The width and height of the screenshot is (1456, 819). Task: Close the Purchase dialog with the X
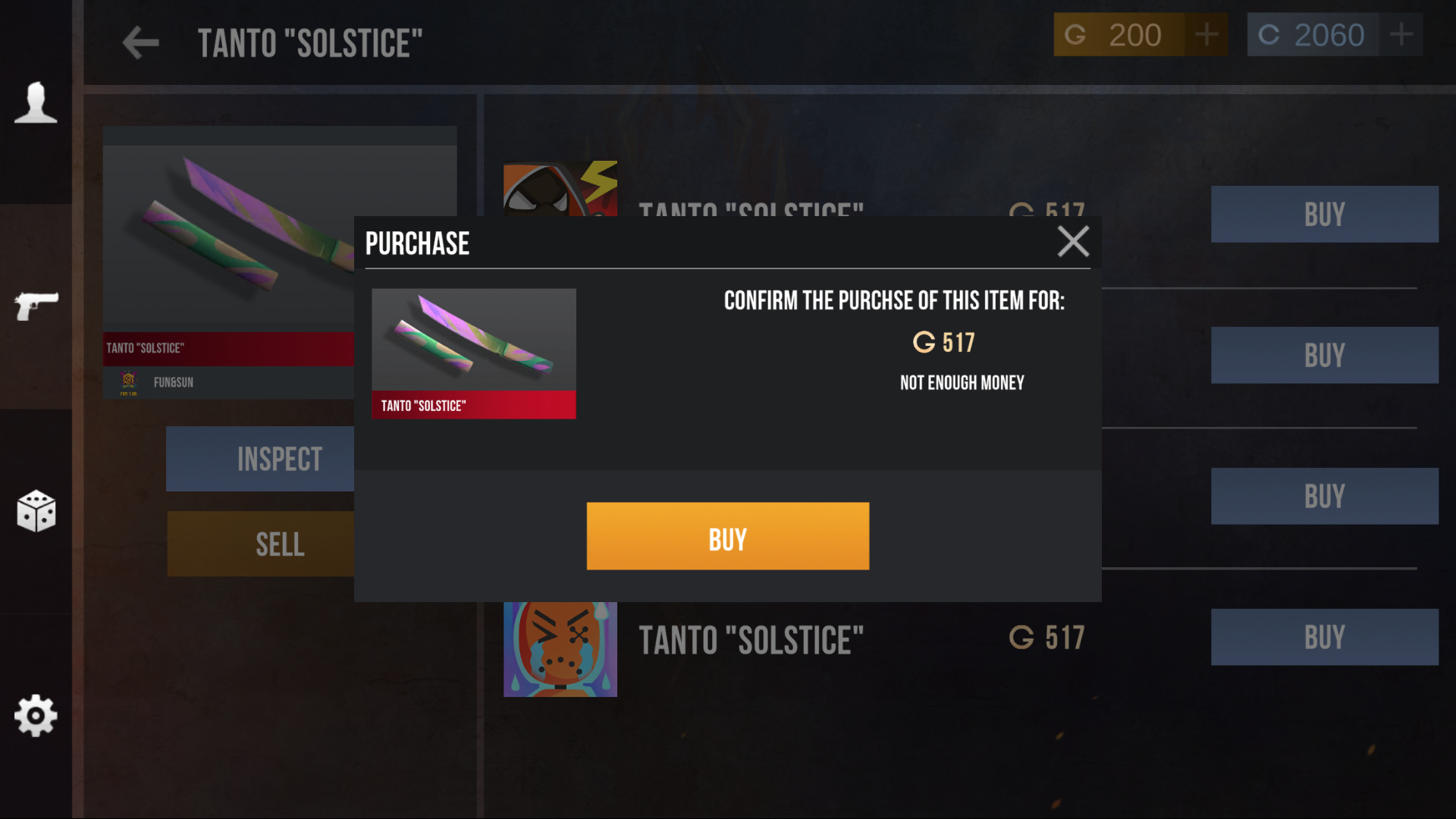[1073, 242]
